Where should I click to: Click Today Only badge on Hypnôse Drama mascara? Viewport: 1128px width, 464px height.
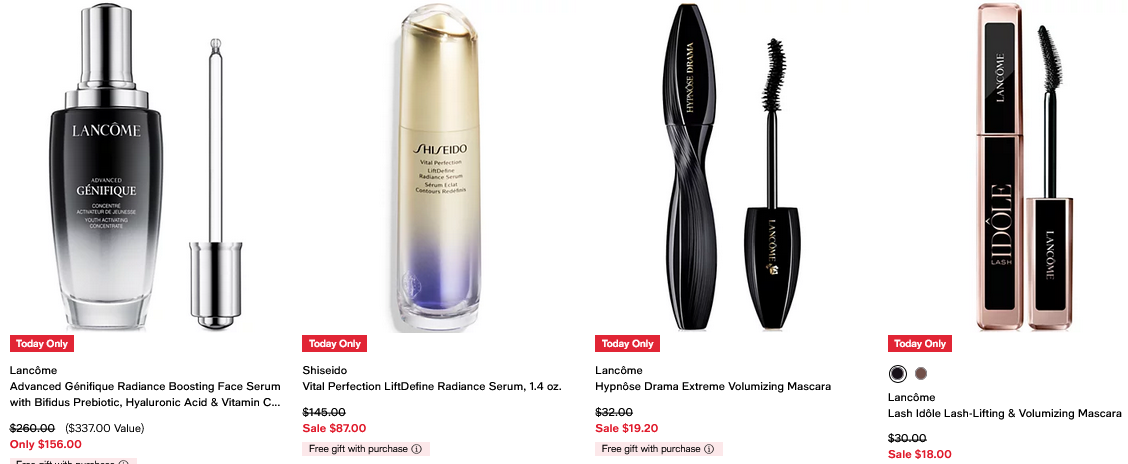click(627, 344)
